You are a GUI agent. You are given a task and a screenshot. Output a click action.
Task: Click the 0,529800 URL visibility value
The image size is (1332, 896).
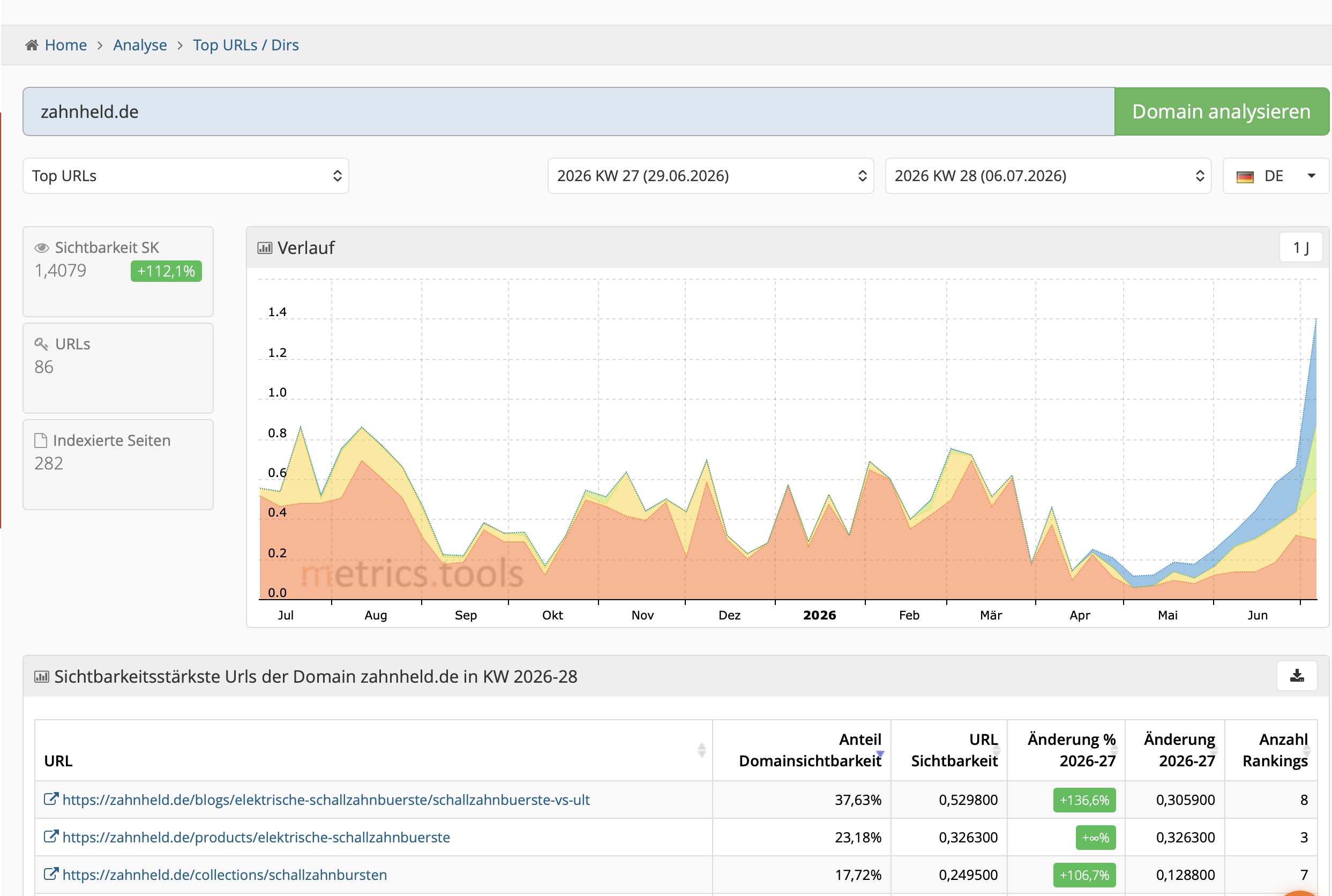(968, 800)
